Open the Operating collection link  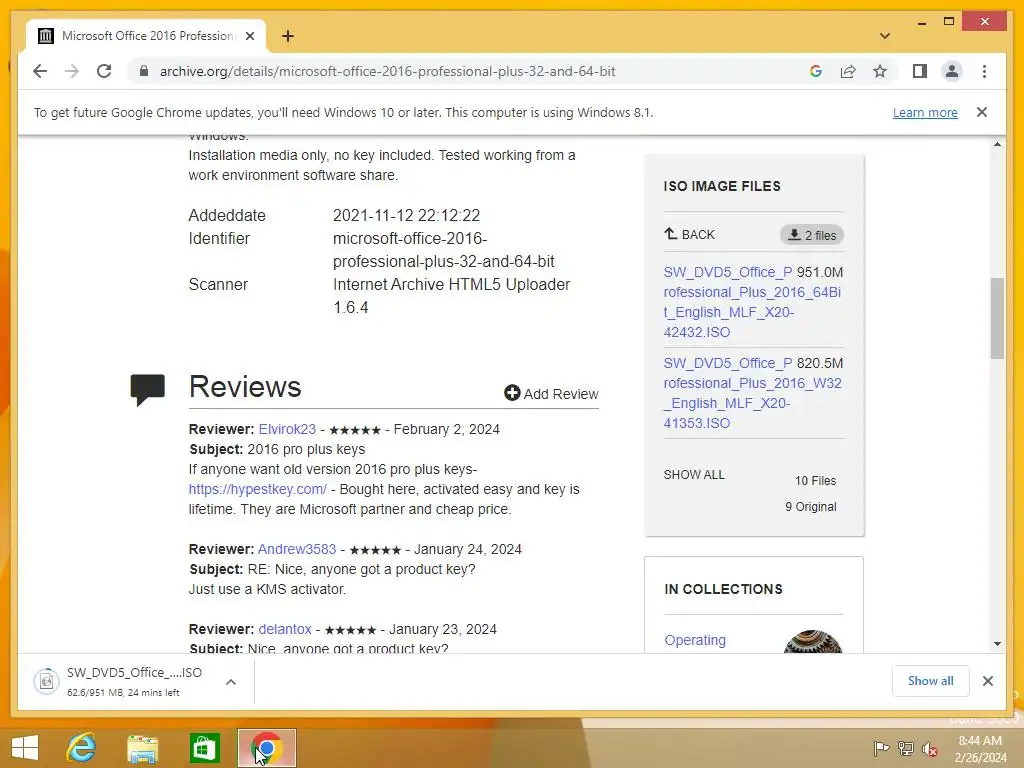point(695,640)
